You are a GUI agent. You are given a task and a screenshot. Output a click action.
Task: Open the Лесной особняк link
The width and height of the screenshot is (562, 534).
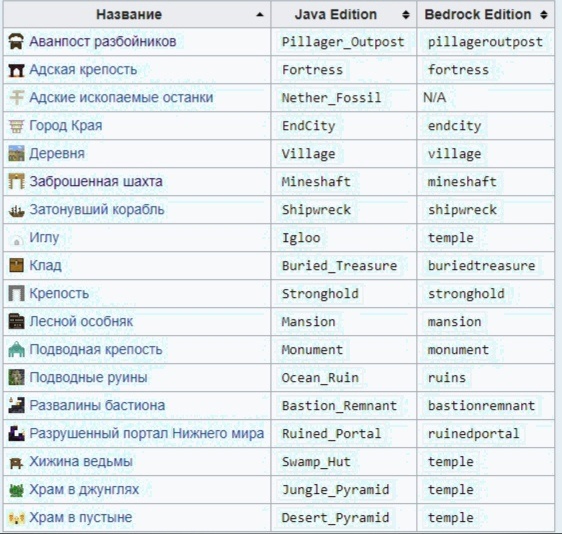pyautogui.click(x=81, y=321)
